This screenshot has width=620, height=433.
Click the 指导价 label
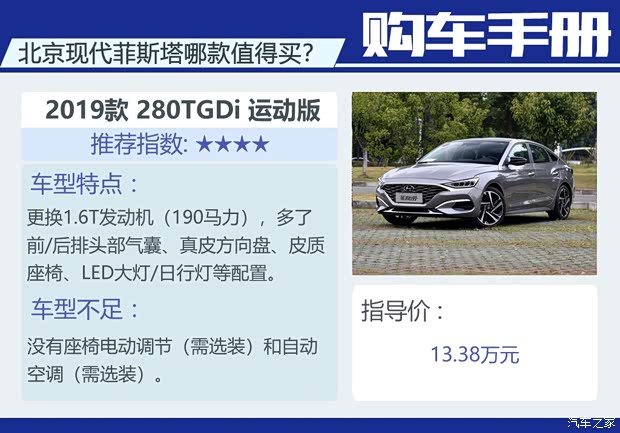pos(403,311)
